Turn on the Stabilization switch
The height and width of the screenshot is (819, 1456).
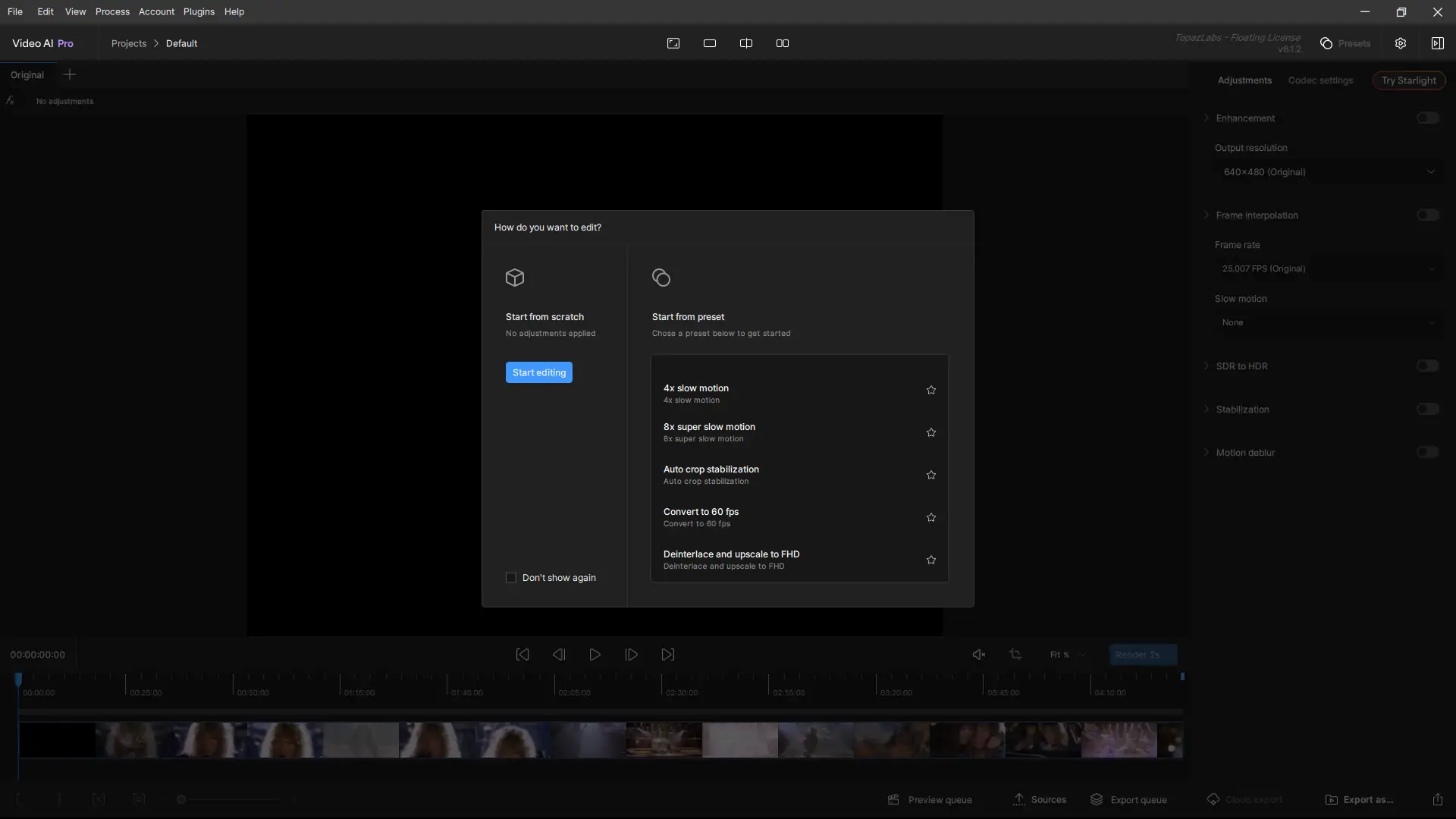[x=1427, y=409]
